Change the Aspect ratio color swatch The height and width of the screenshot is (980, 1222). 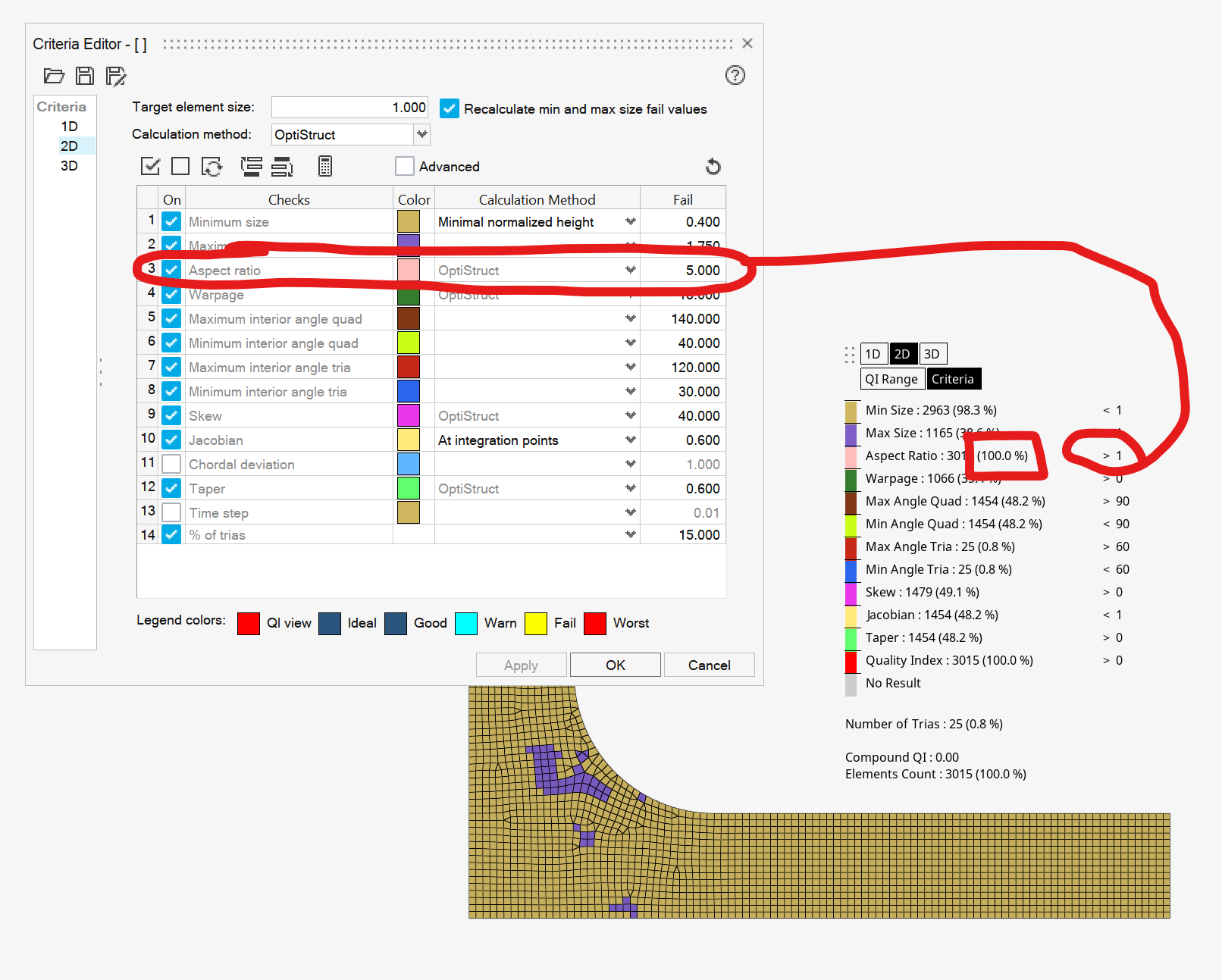[409, 271]
